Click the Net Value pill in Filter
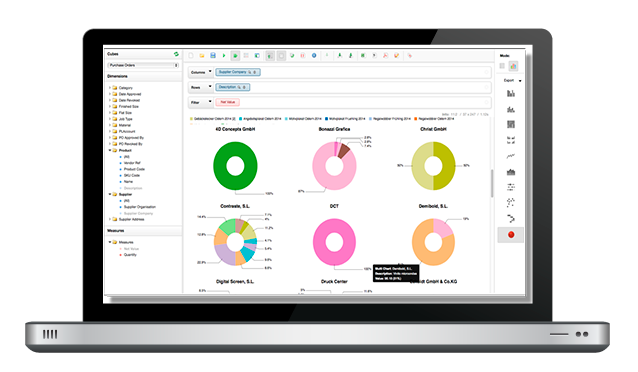Viewport: 638px width, 372px height. [x=227, y=102]
